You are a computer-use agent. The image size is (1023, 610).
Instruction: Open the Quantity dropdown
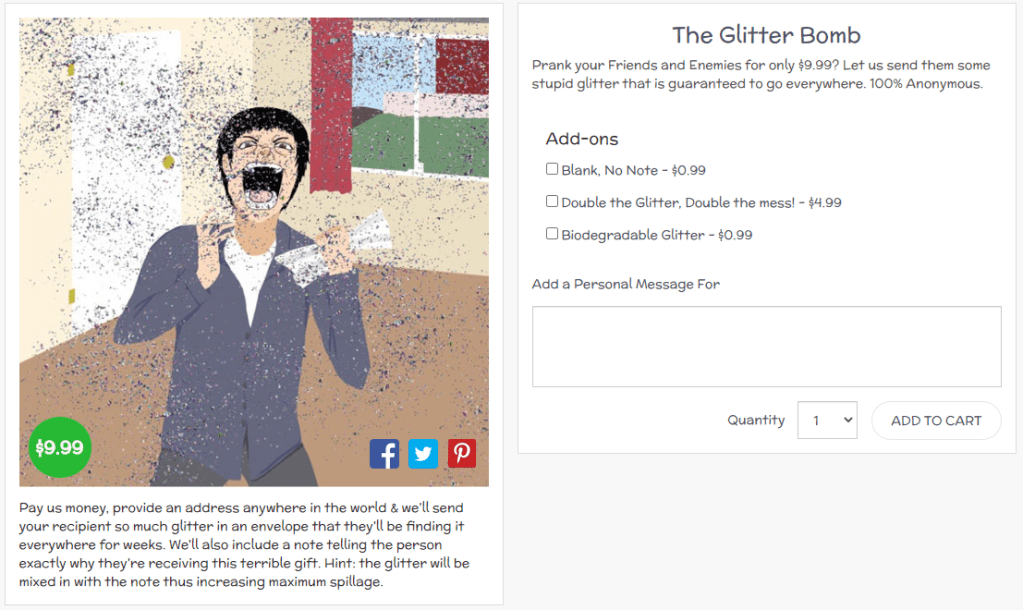point(827,421)
